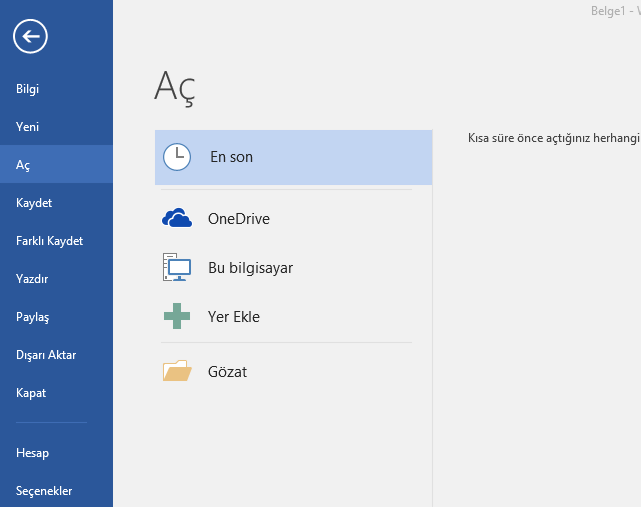The image size is (641, 507).
Task: Choose Kaydet from the sidebar
Action: pyautogui.click(x=34, y=203)
